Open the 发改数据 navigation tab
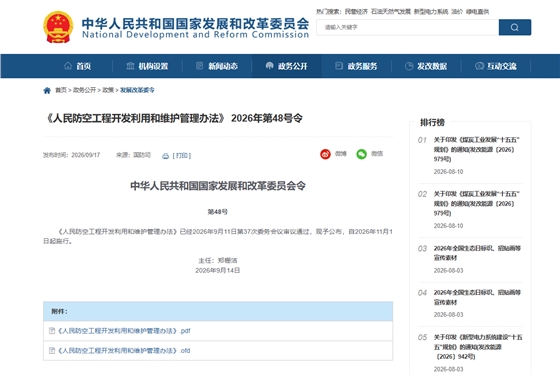 (426, 66)
